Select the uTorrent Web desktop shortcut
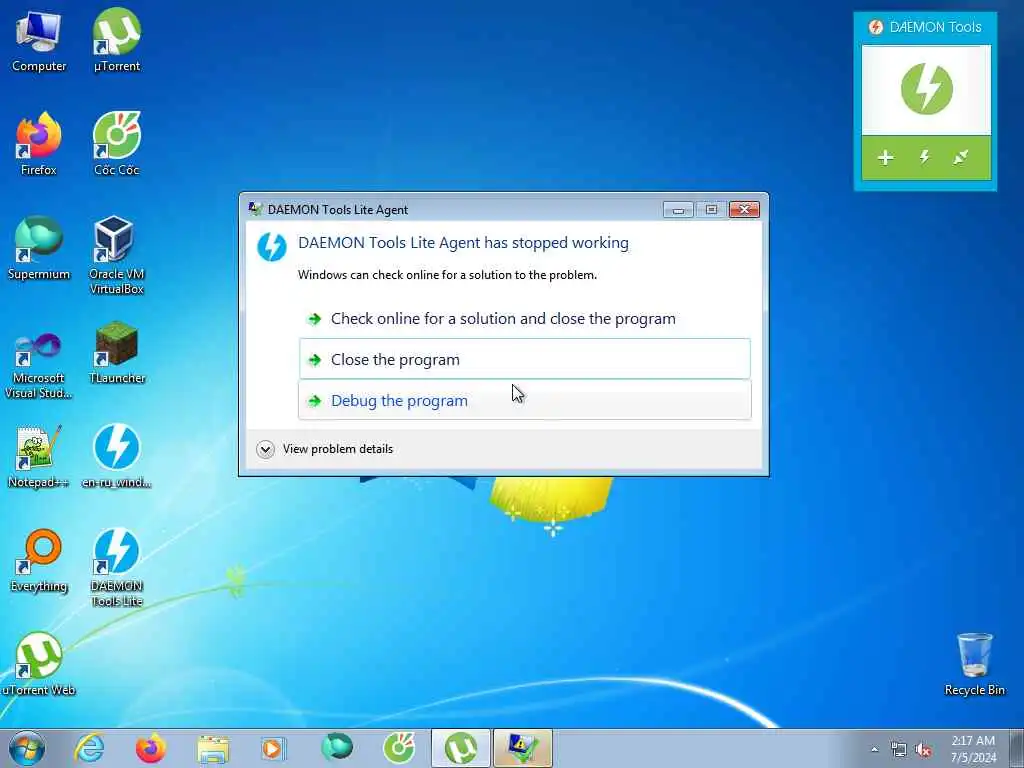1024x768 pixels. pyautogui.click(x=39, y=664)
